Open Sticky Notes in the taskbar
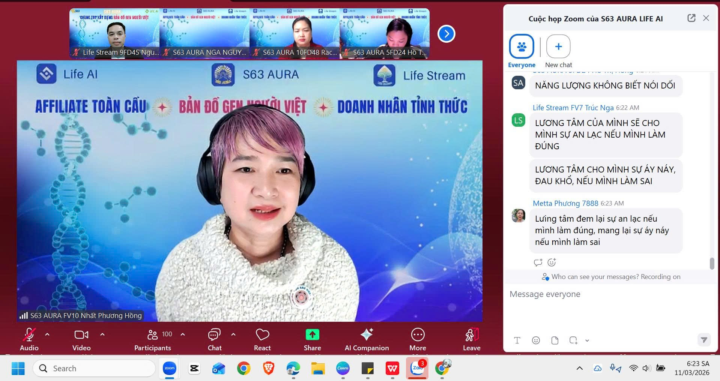This screenshot has width=720, height=381. [x=367, y=368]
